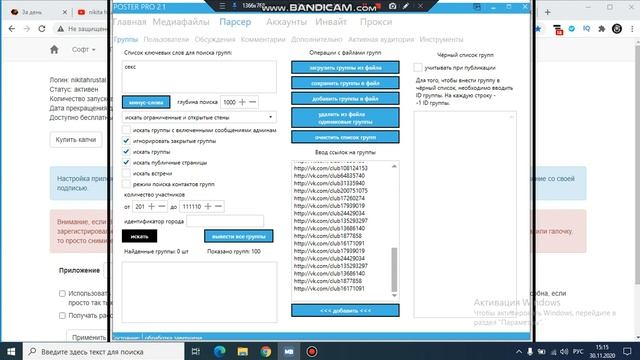640x360 pixels.
Task: Uncheck ignore closed groups checkbox
Action: coord(127,141)
